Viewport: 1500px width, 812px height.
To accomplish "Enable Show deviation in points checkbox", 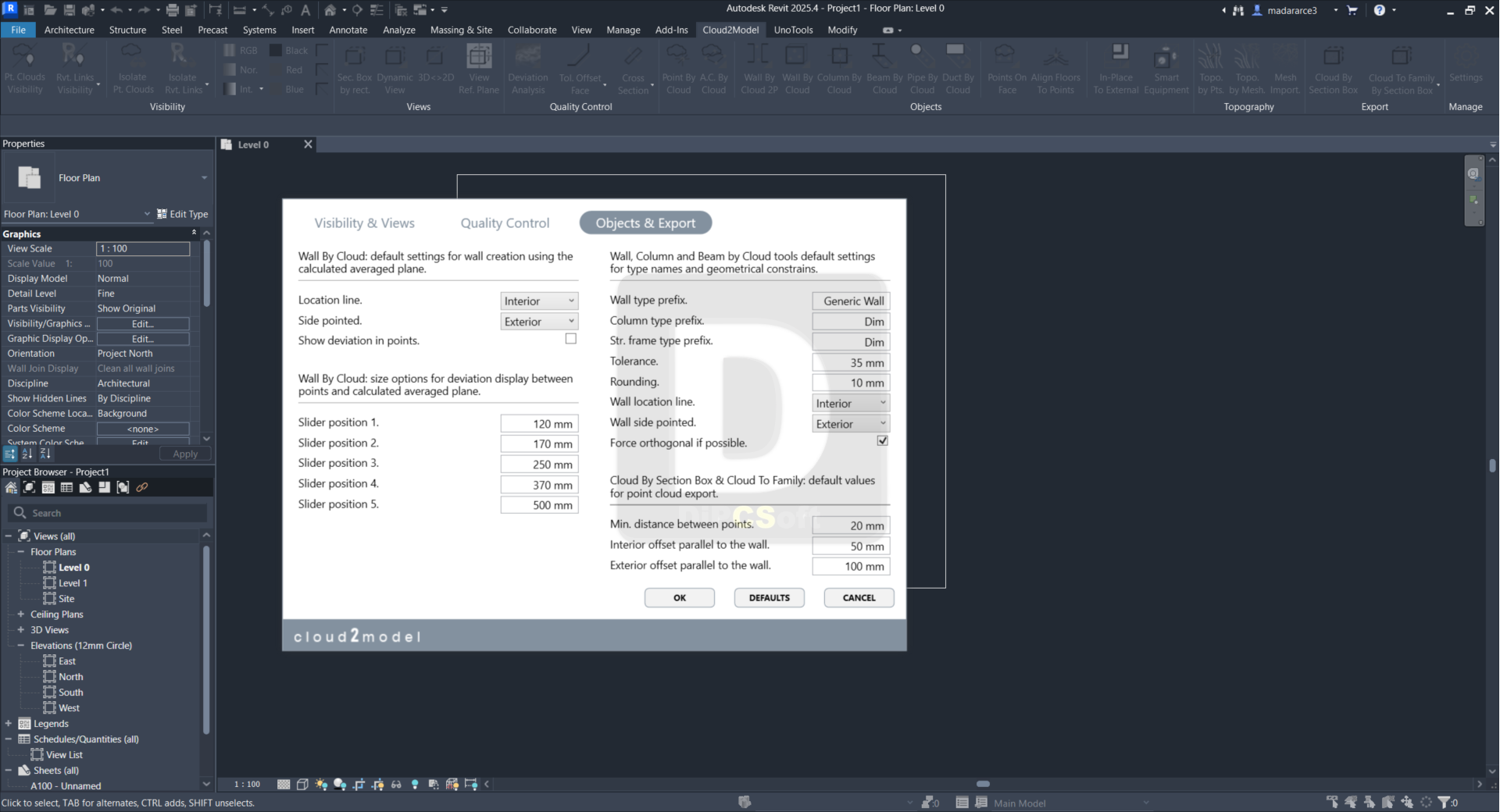I will [571, 339].
